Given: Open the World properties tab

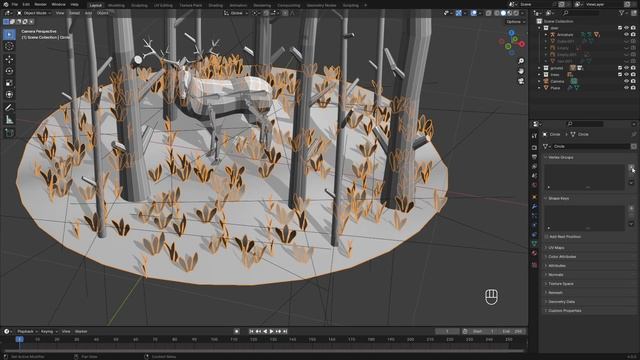Looking at the screenshot, I should pyautogui.click(x=534, y=185).
